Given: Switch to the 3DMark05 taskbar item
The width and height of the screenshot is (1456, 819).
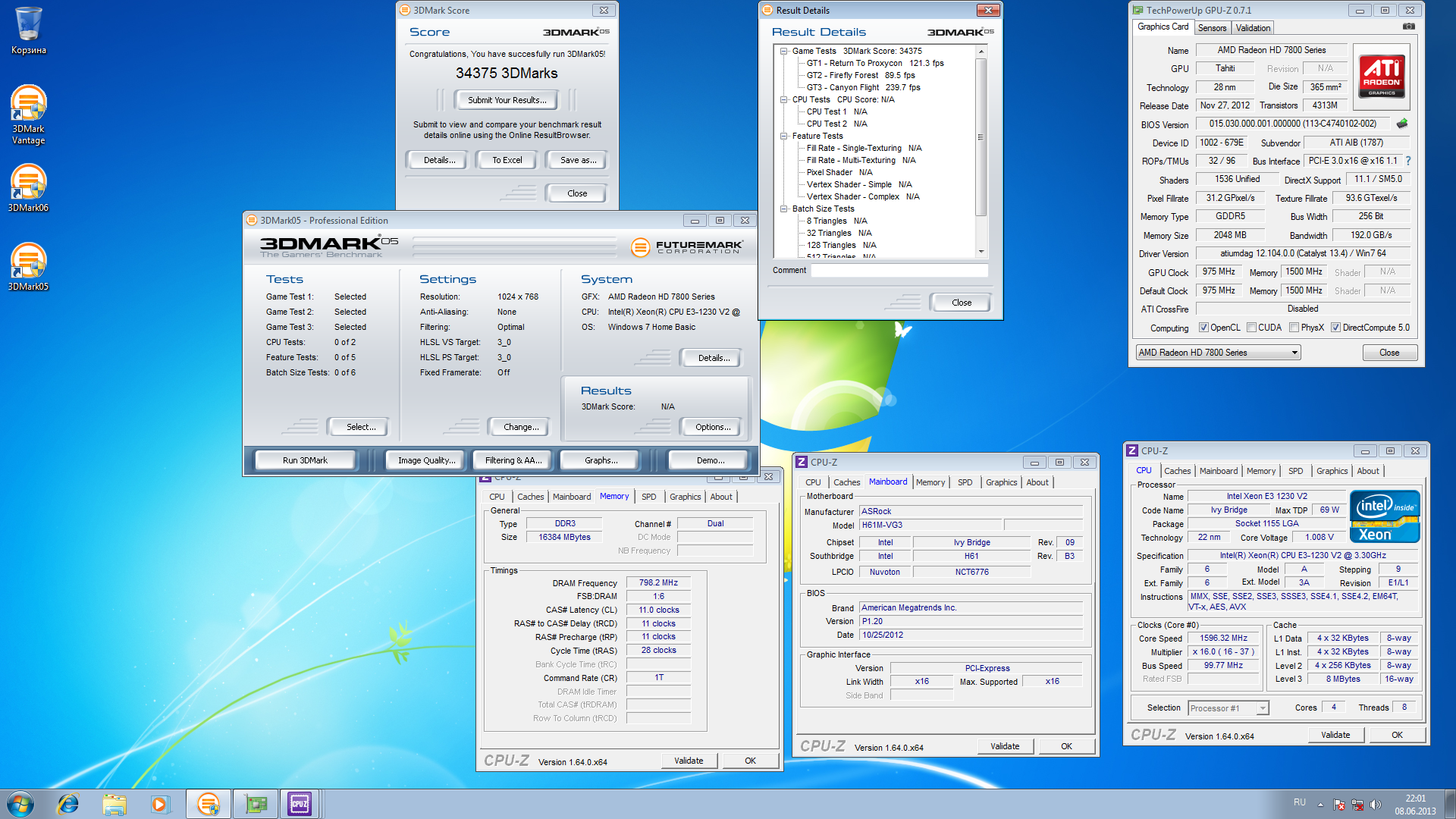Looking at the screenshot, I should click(208, 804).
